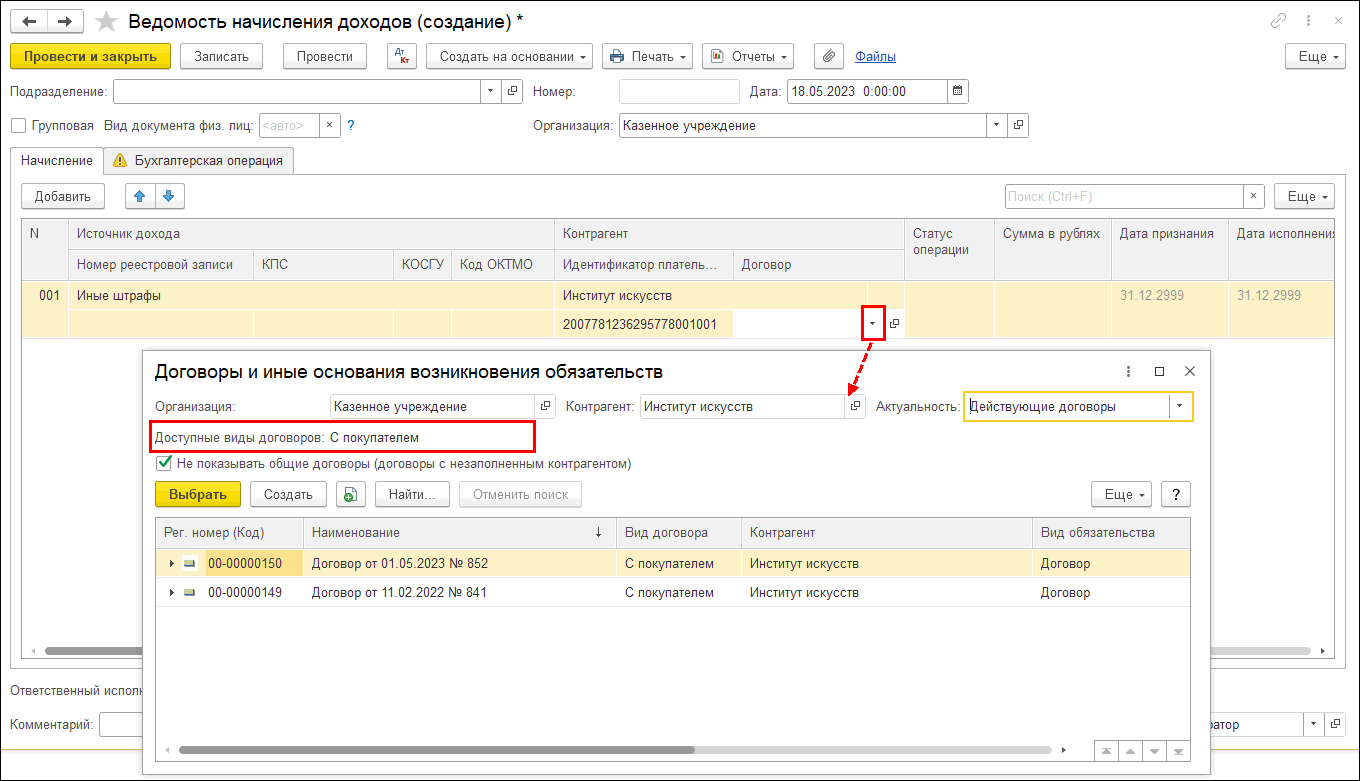Select Договор от 11.02.2022 № 841
1360x781 pixels.
point(400,593)
